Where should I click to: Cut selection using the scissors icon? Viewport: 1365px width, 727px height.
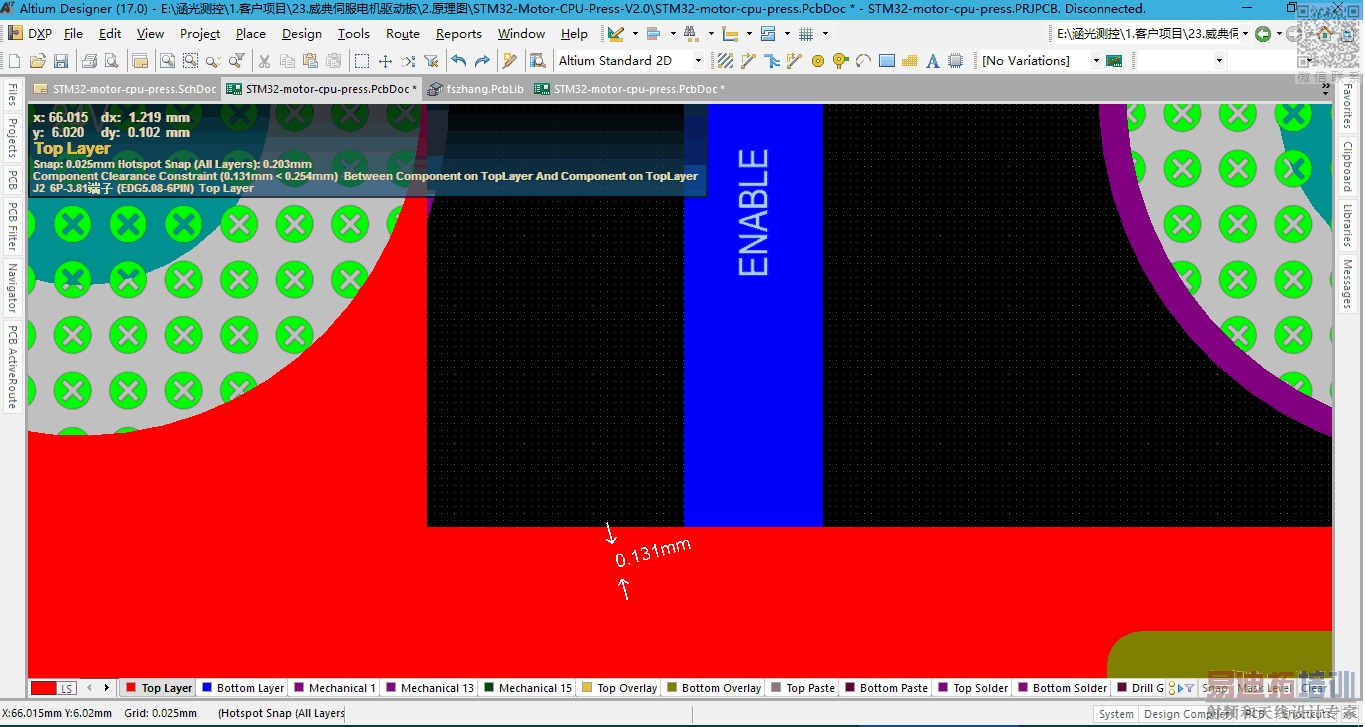click(x=265, y=61)
